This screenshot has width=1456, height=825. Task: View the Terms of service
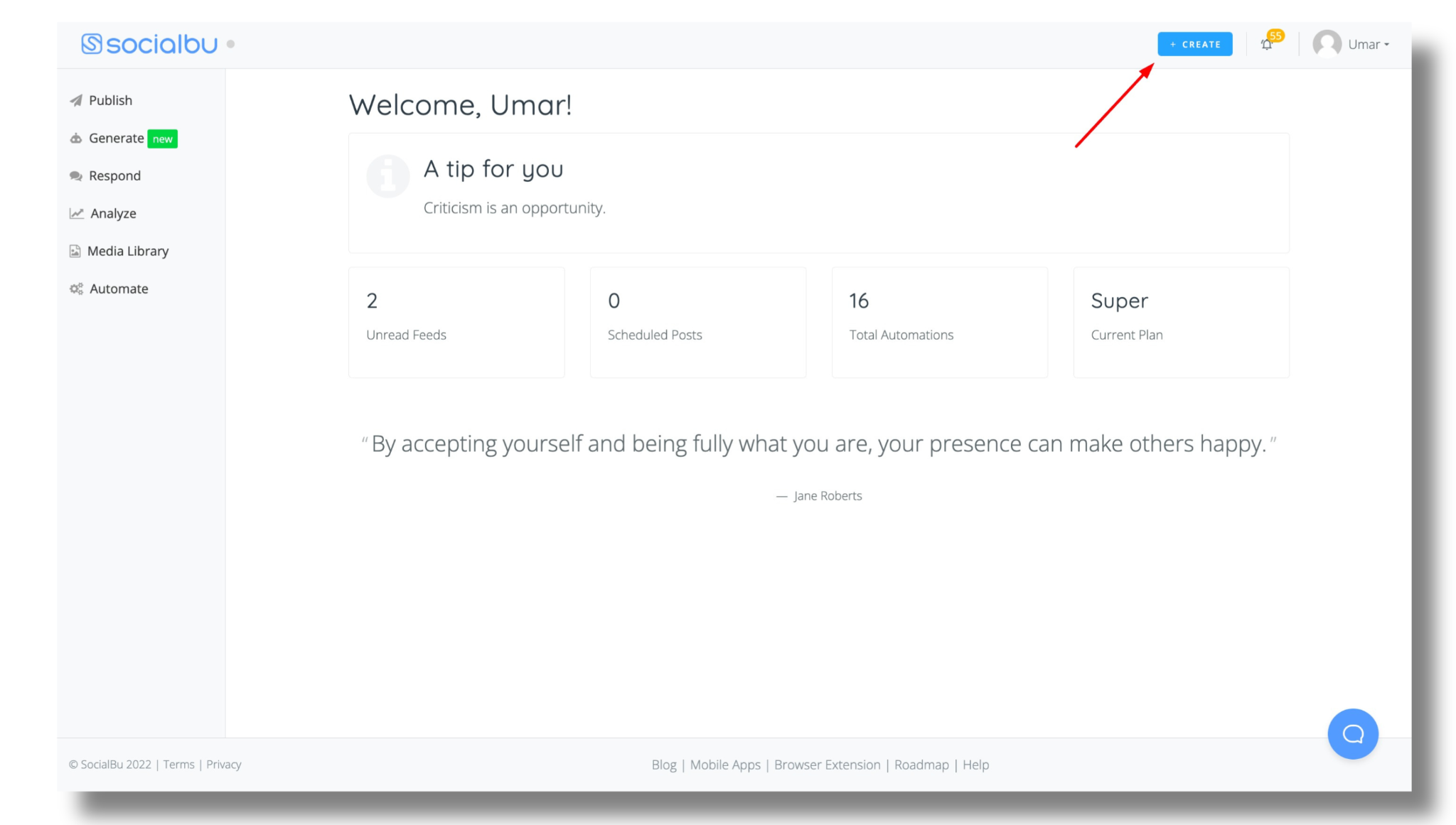pyautogui.click(x=178, y=765)
